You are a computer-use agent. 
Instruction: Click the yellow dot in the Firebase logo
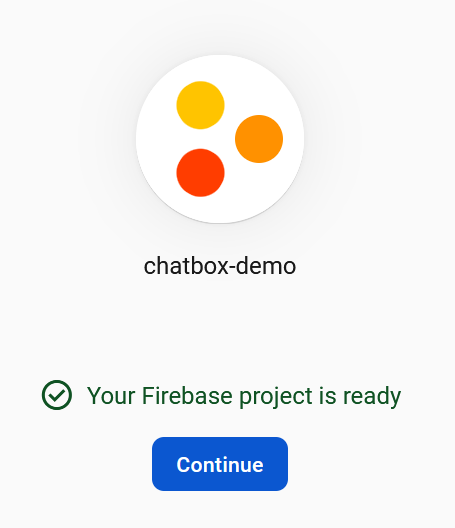[200, 105]
